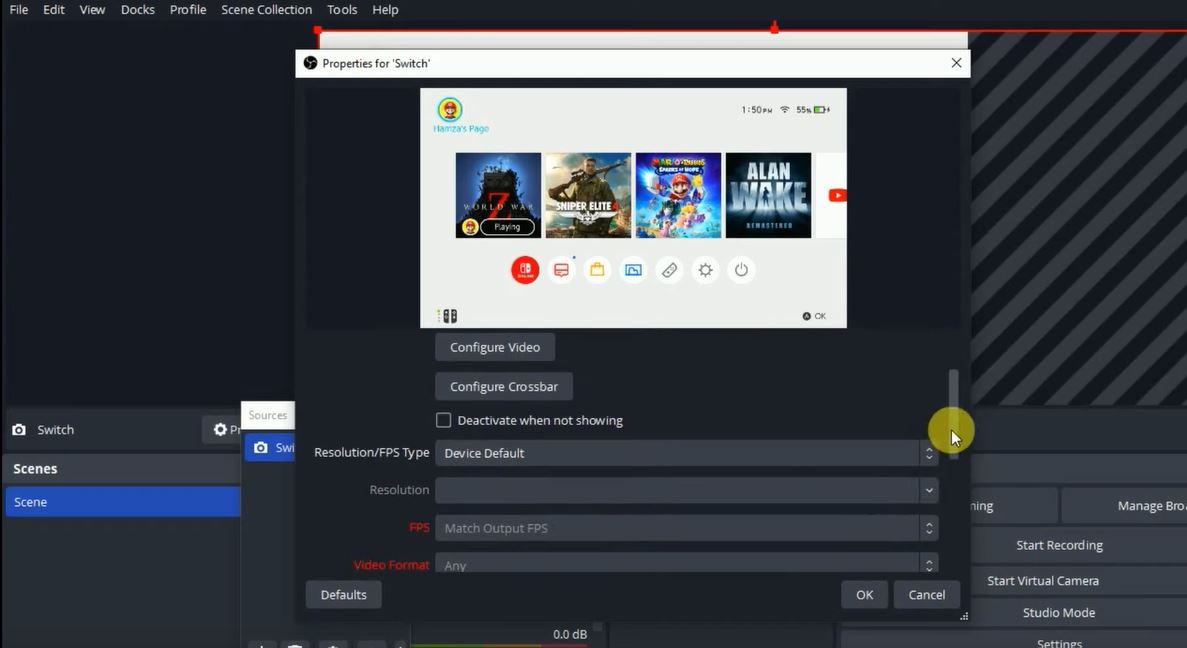
Task: Open the Help menu
Action: tap(385, 10)
